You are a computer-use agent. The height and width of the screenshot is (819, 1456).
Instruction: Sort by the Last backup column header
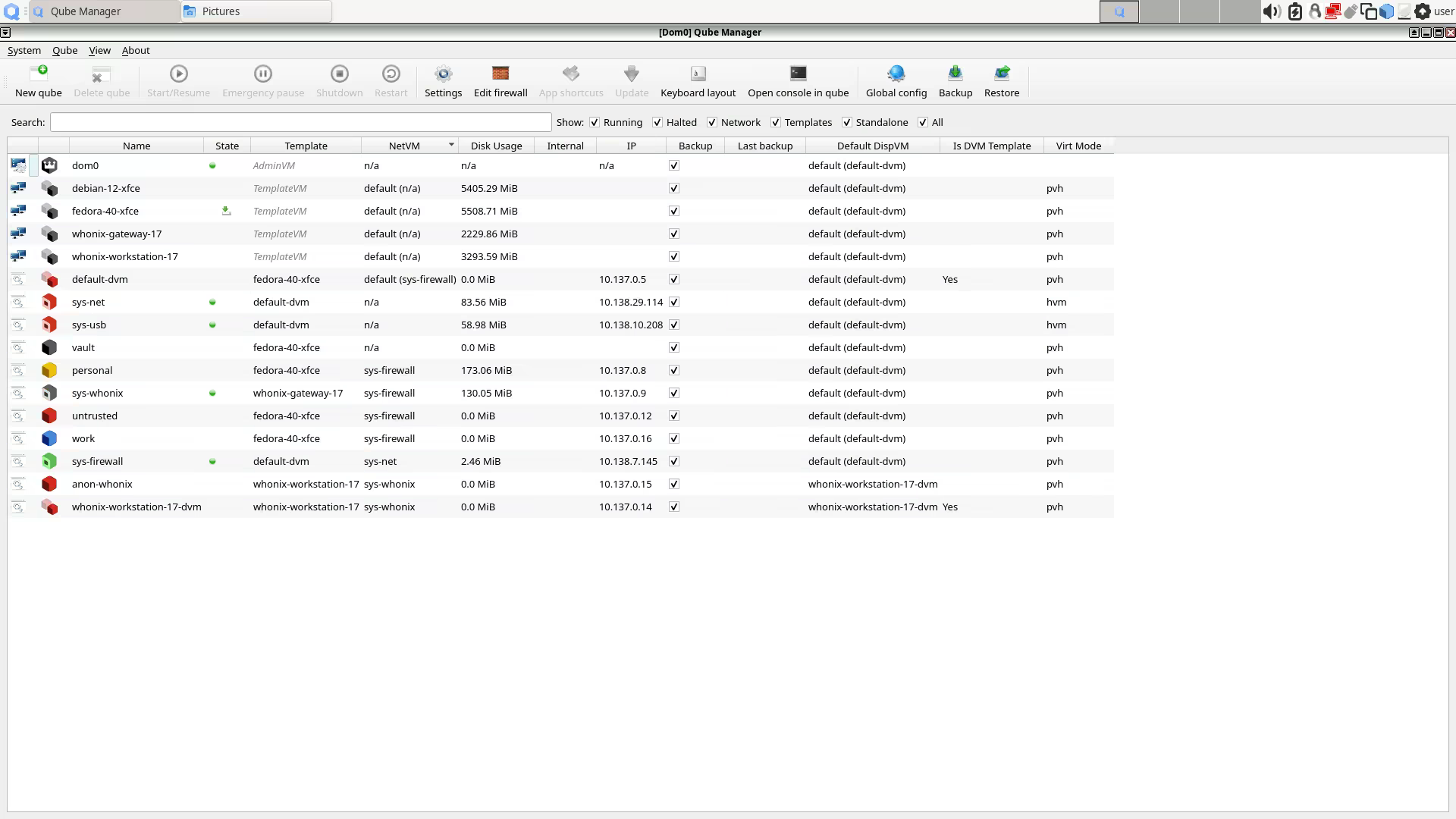point(765,146)
